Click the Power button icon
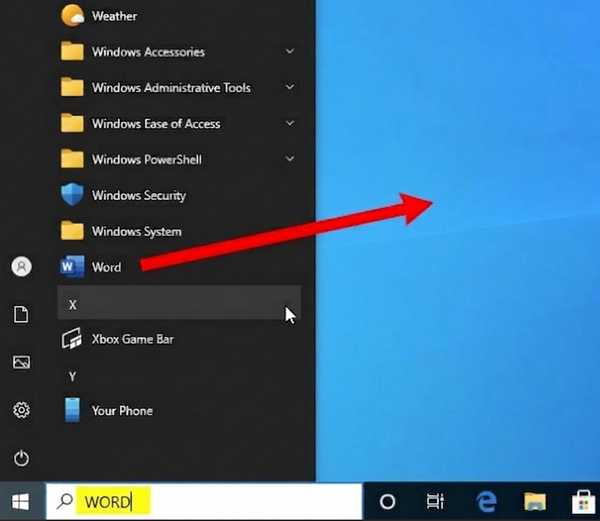 (x=21, y=458)
